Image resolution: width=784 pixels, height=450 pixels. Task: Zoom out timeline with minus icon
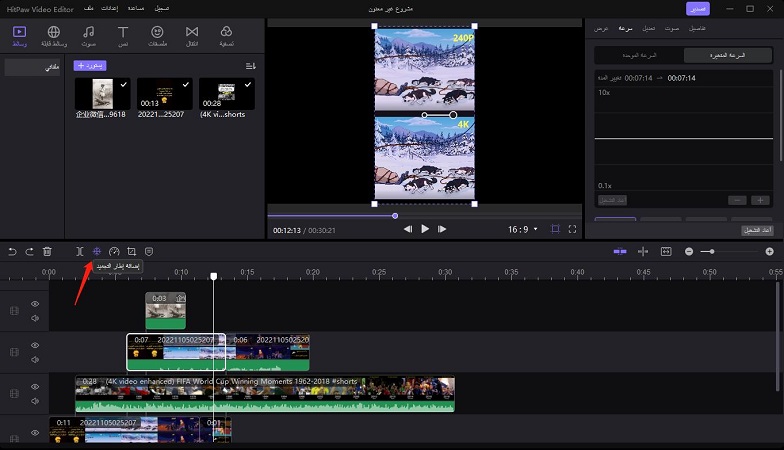pos(689,252)
